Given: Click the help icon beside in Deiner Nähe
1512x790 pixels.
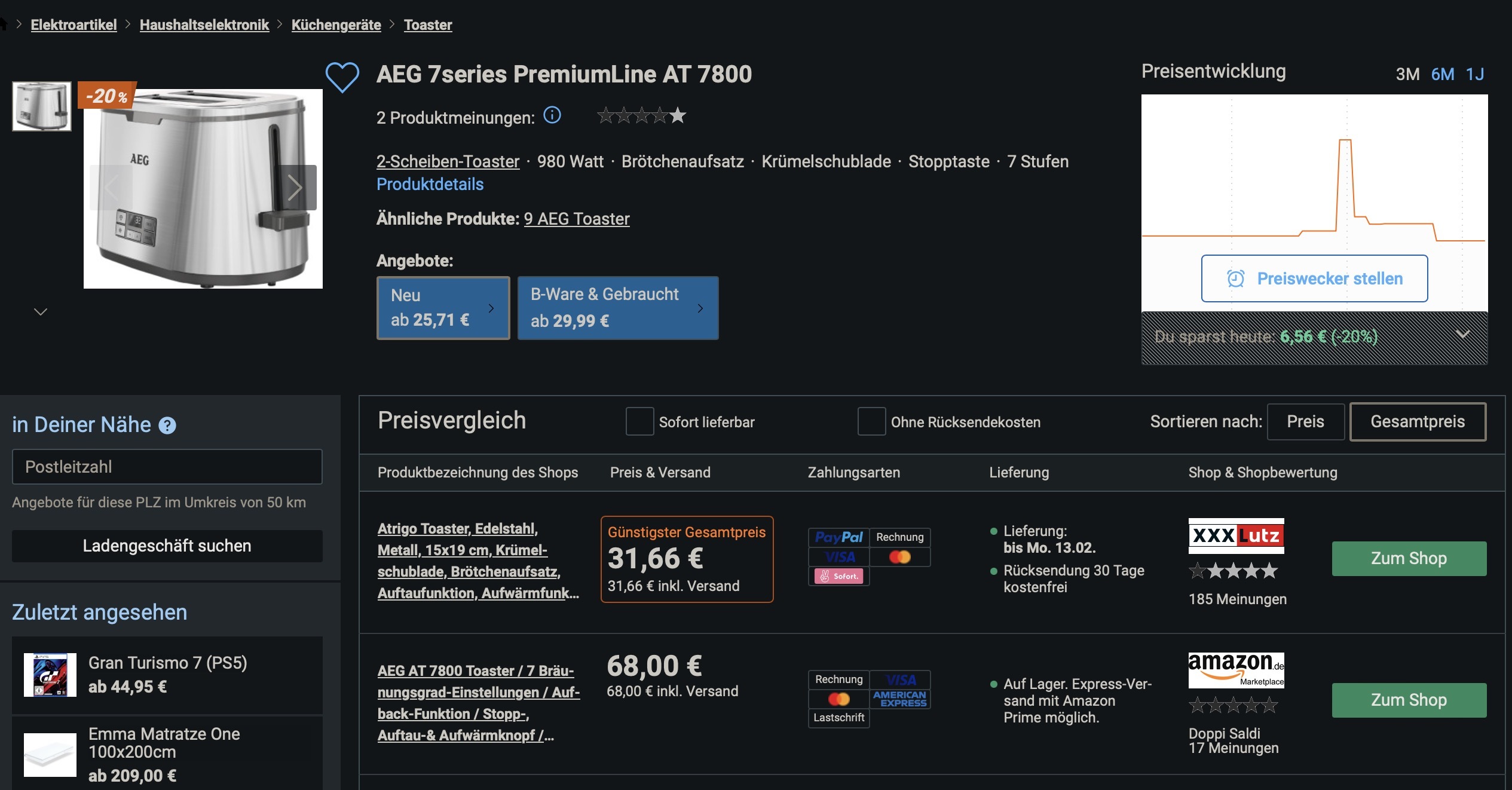Looking at the screenshot, I should (x=167, y=425).
